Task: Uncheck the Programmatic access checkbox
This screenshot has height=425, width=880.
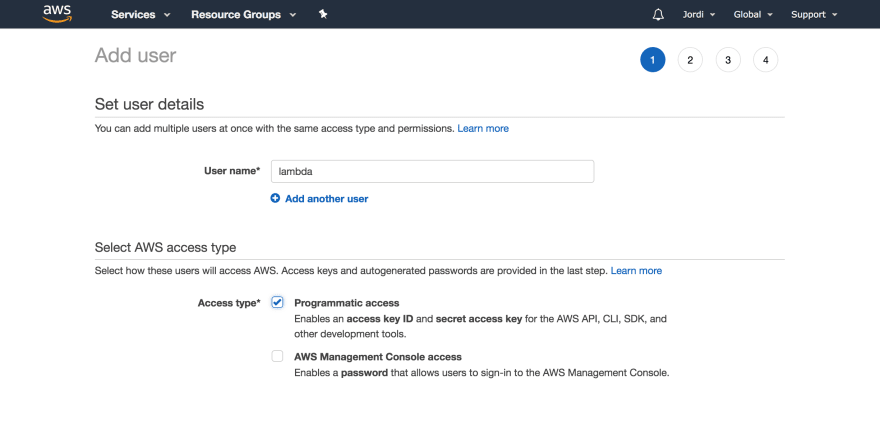Action: point(277,302)
